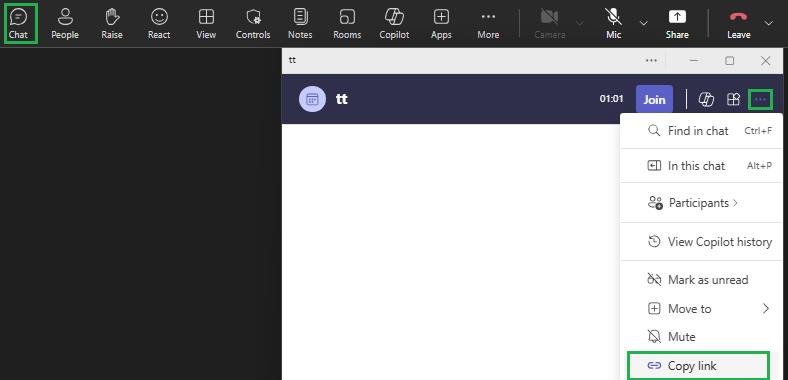Join the tt meeting

pos(654,100)
